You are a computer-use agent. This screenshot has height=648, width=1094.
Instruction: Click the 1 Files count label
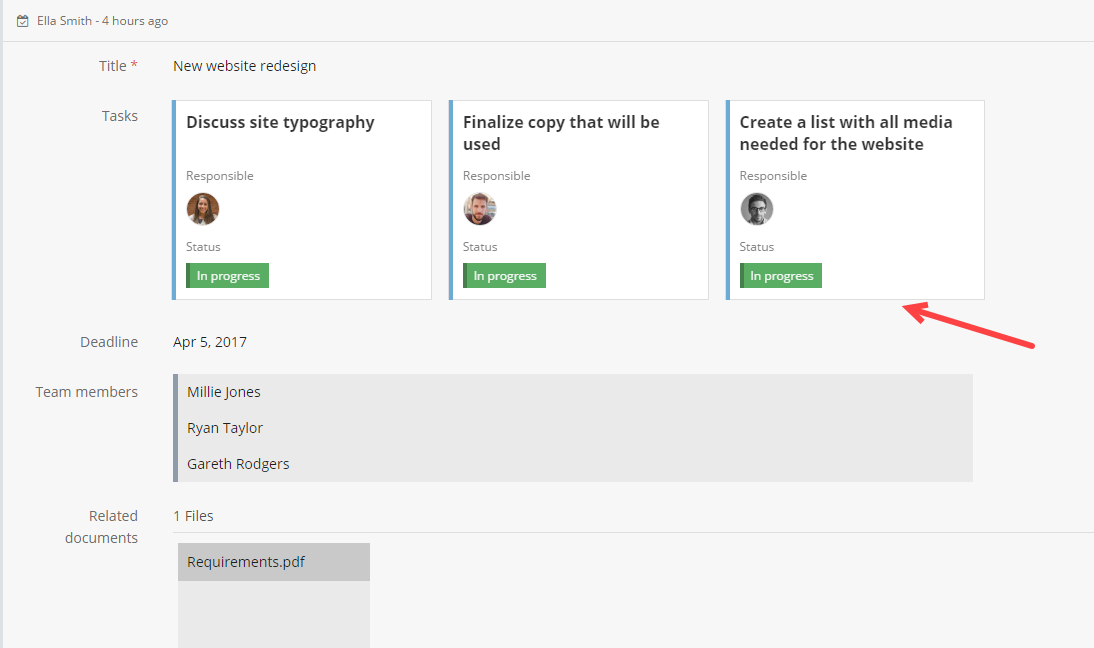(193, 516)
